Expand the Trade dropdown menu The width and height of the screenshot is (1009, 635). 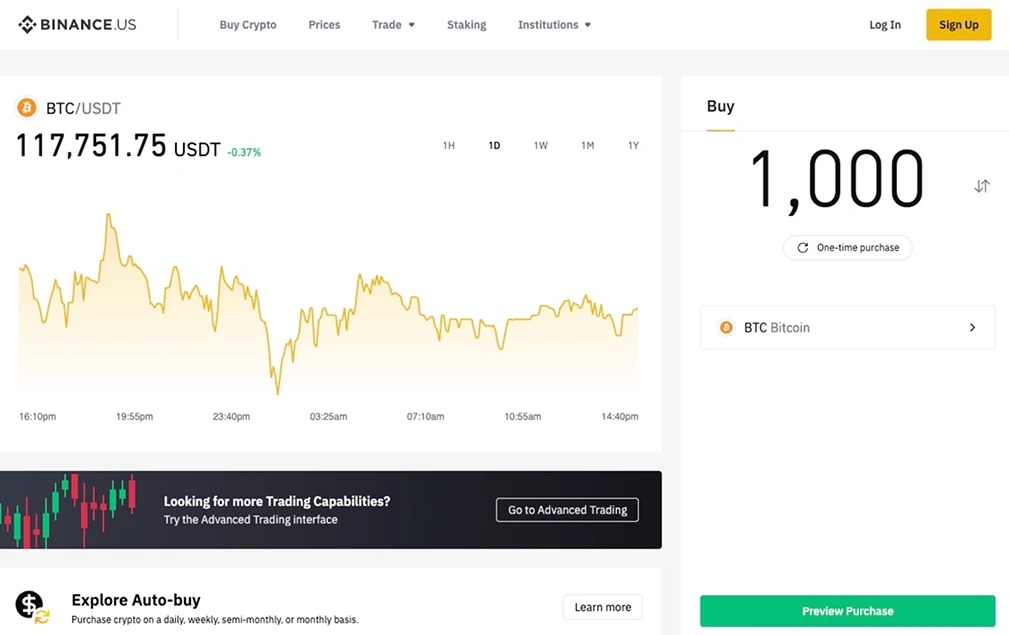point(393,25)
